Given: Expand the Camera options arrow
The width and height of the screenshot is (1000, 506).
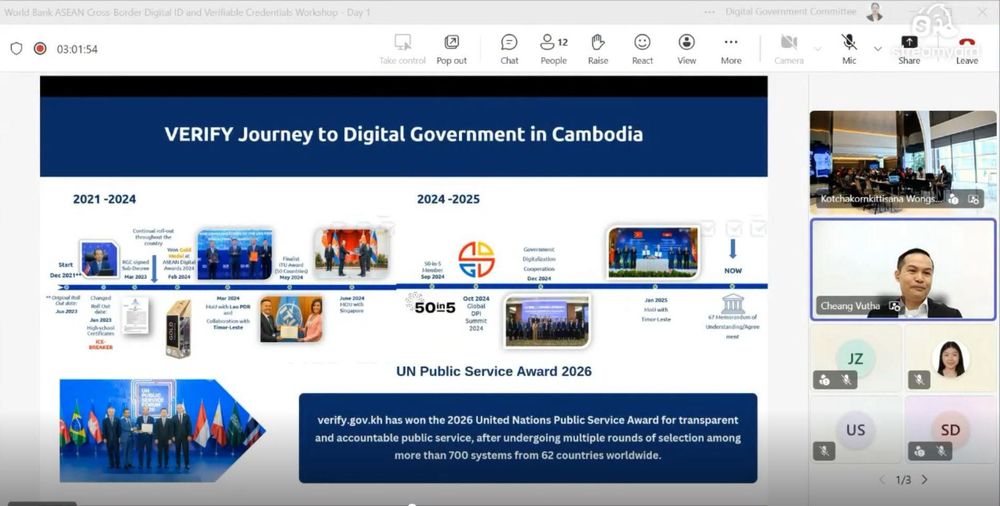Looking at the screenshot, I should pyautogui.click(x=818, y=48).
